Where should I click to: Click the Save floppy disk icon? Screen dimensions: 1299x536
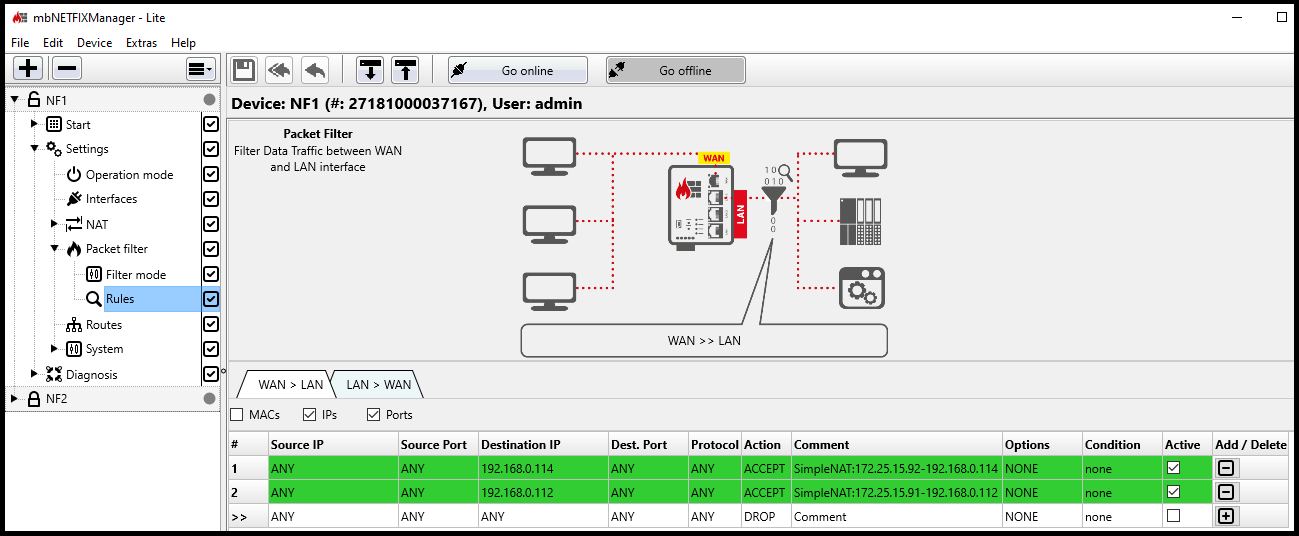coord(244,70)
